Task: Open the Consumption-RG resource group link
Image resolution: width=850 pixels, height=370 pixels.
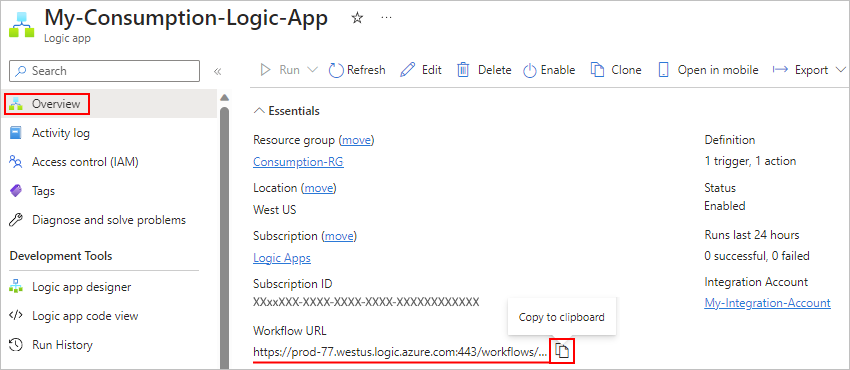Action: tap(298, 162)
